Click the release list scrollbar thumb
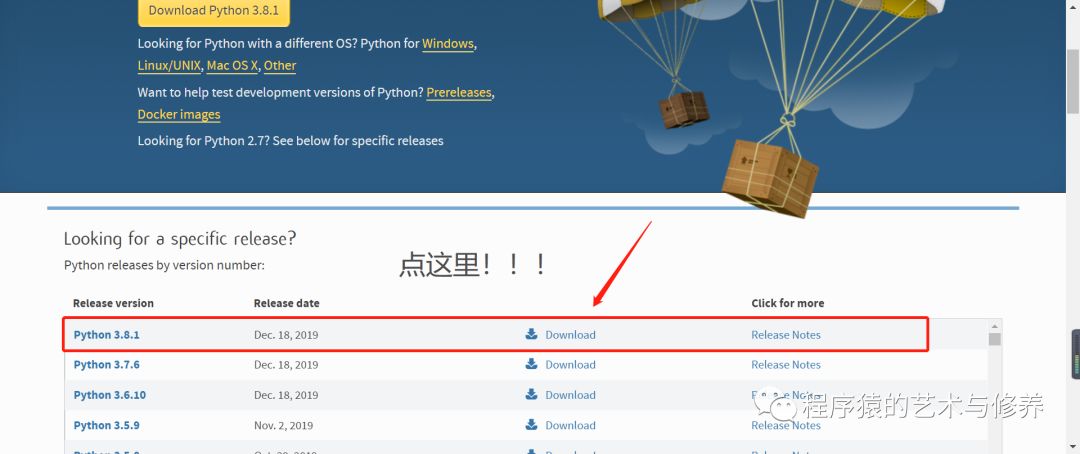Screen dimensions: 1080x454 pos(994,339)
